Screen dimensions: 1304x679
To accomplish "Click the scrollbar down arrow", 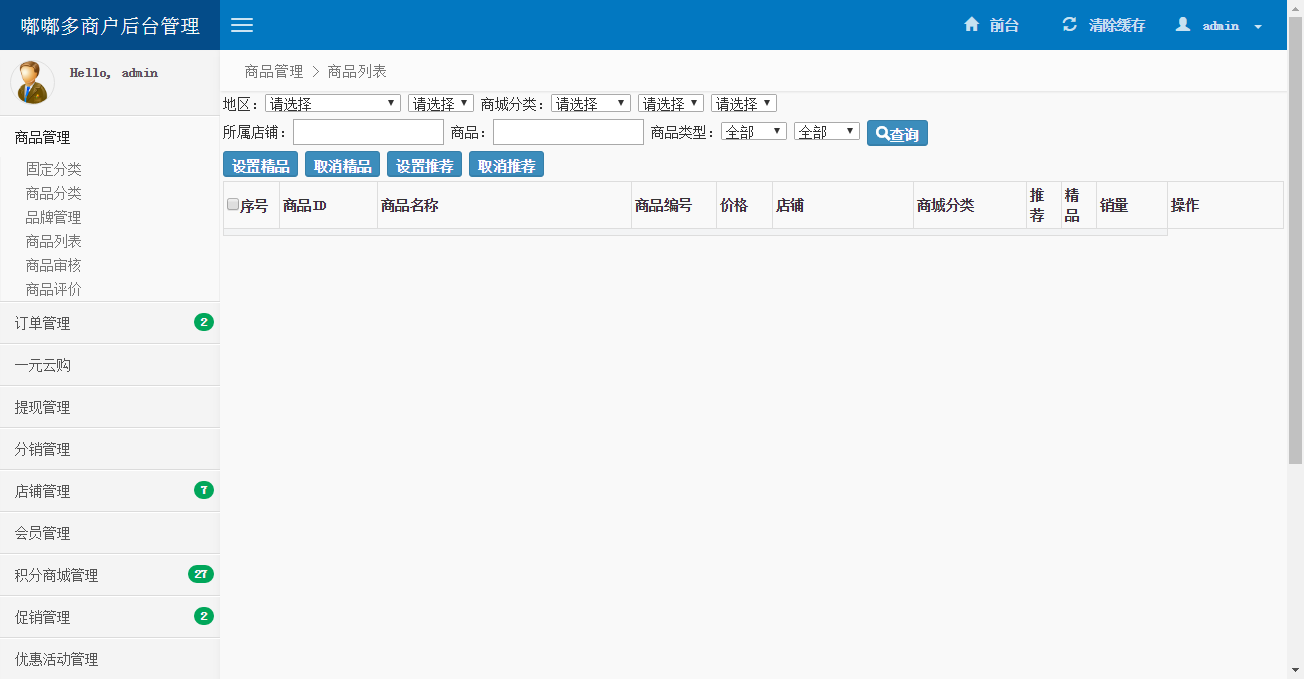I will tap(1295, 671).
